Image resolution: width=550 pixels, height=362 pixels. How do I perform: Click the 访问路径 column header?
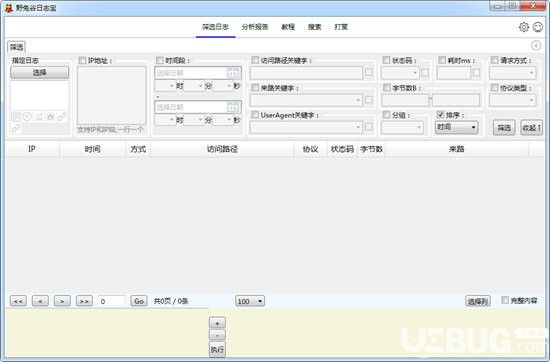point(222,149)
